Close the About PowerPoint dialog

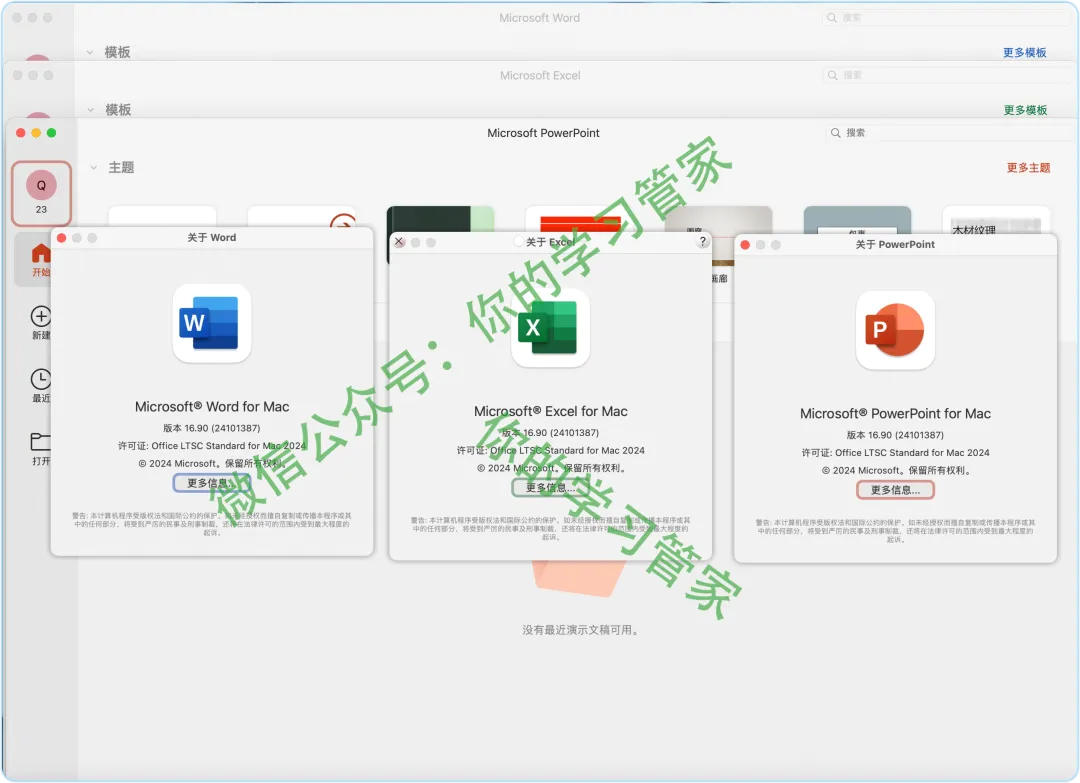[745, 244]
